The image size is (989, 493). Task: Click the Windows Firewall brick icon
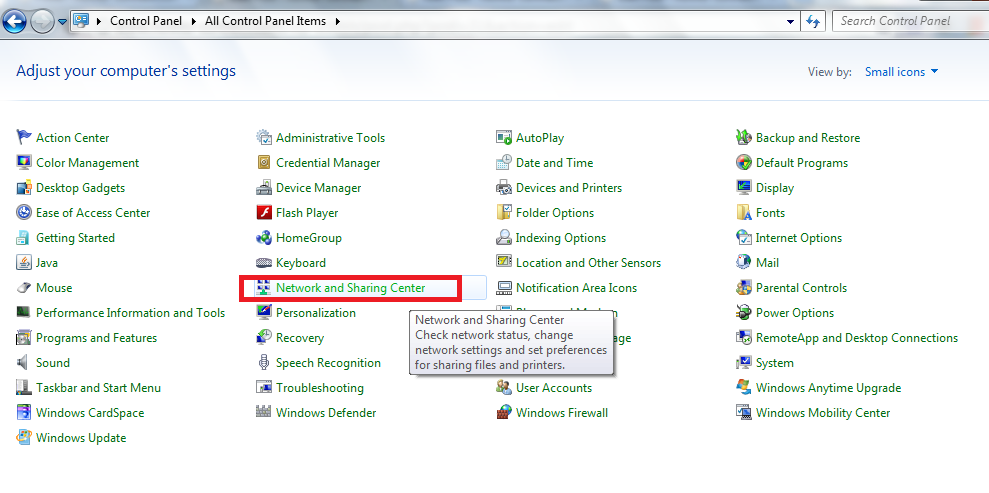[504, 412]
